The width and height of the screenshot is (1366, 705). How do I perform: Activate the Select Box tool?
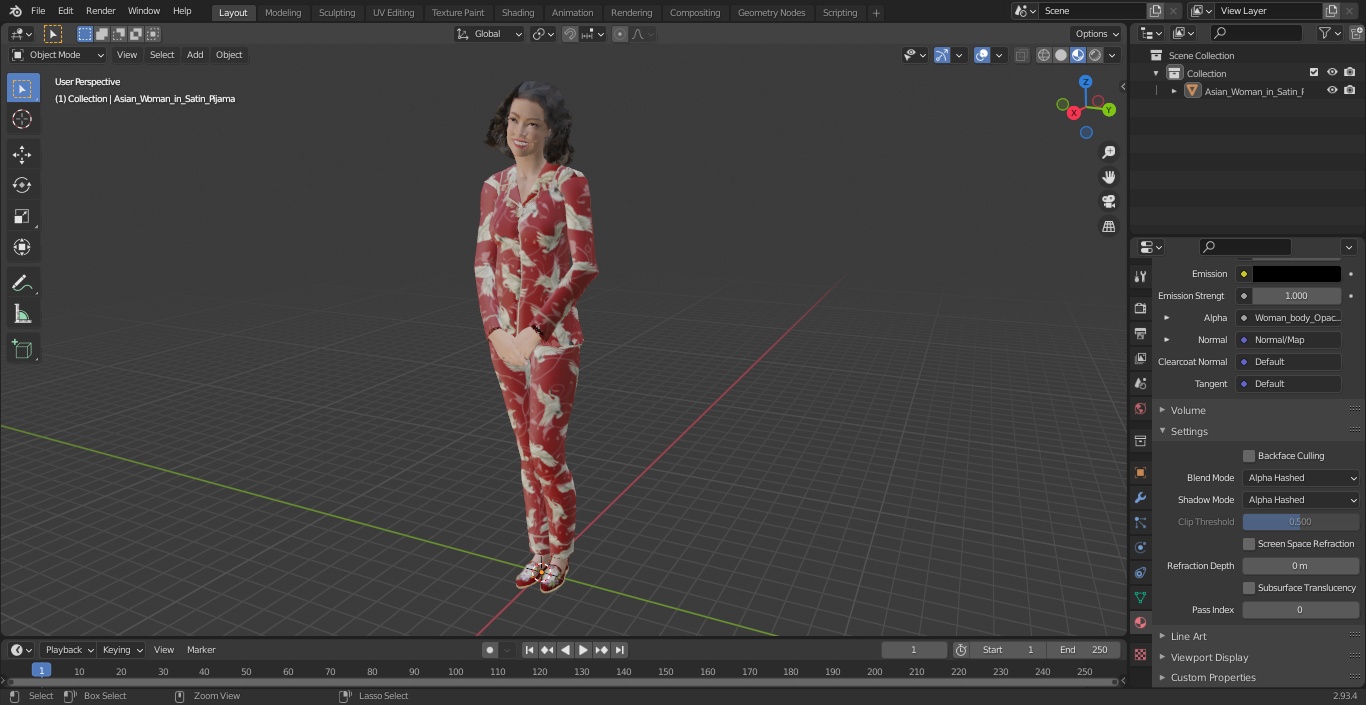(22, 89)
